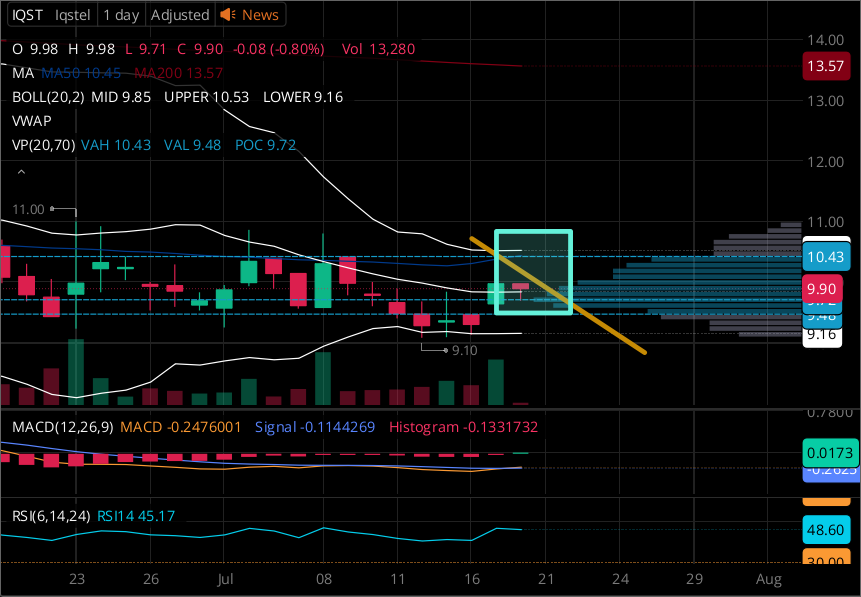Toggle the Adjusted price mode
The width and height of the screenshot is (861, 597).
point(180,15)
